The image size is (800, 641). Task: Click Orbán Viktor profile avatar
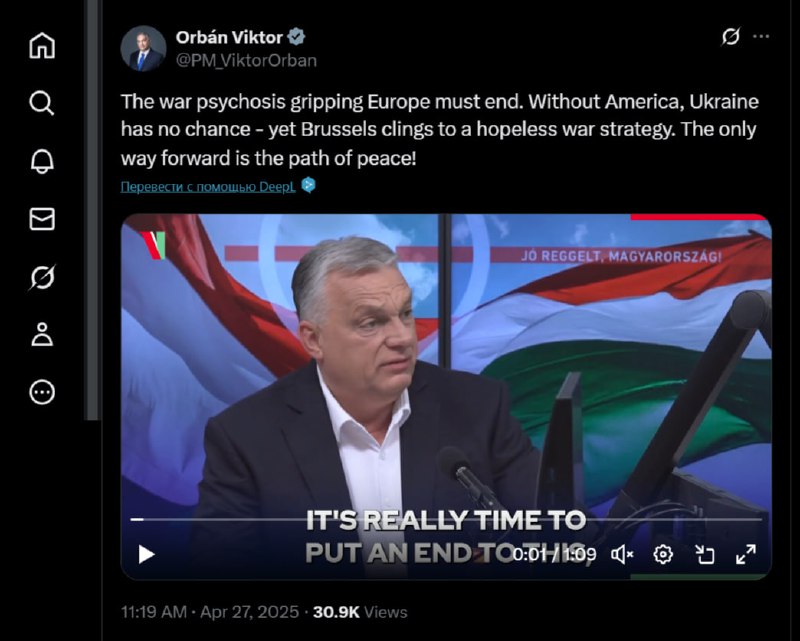click(143, 48)
